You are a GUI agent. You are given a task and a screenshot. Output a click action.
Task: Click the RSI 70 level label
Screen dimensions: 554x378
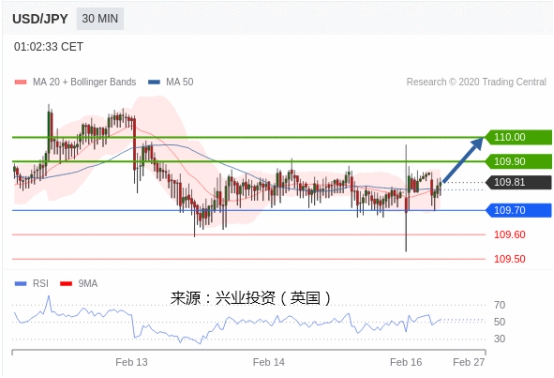coord(499,305)
